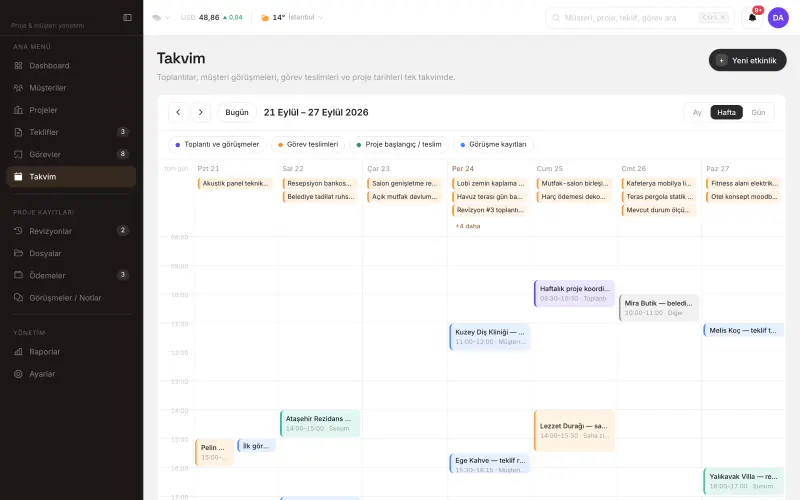Open Müşteriler menu item
Viewport: 800px width, 500px height.
(x=71, y=88)
